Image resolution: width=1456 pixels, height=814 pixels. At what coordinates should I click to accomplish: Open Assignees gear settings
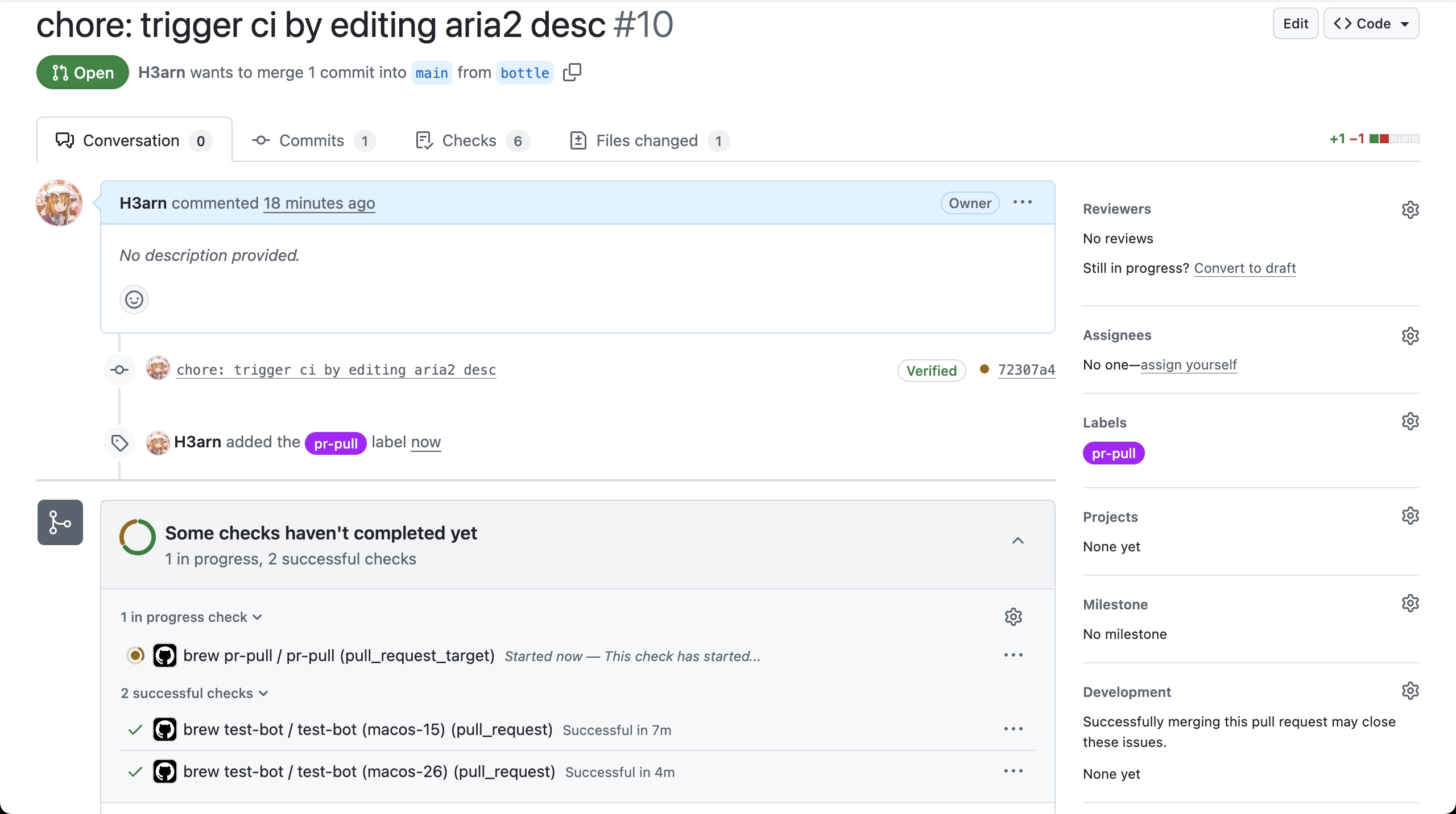click(x=1410, y=336)
